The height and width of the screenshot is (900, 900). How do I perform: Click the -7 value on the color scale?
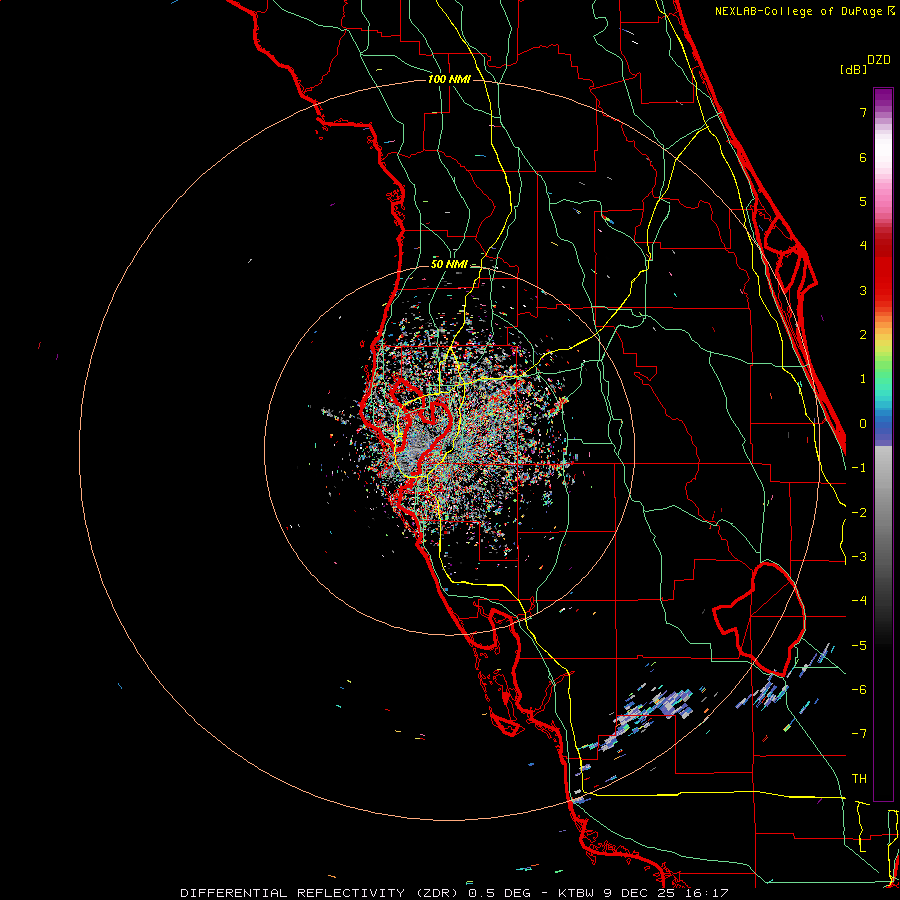click(859, 734)
